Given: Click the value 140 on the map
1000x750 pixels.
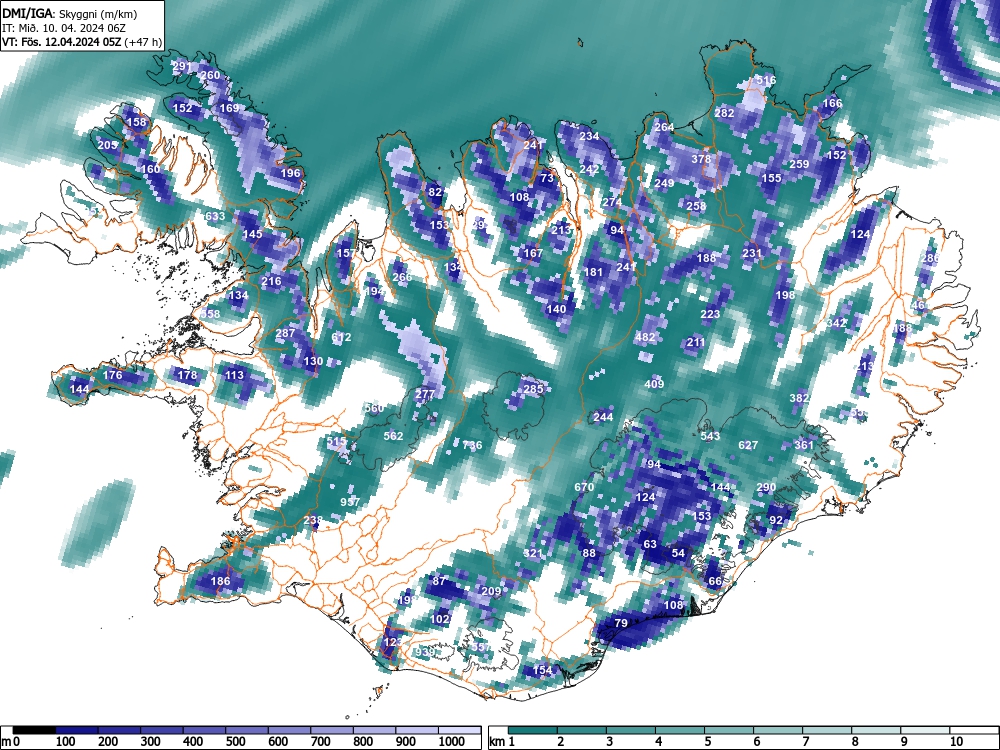Looking at the screenshot, I should click(556, 309).
